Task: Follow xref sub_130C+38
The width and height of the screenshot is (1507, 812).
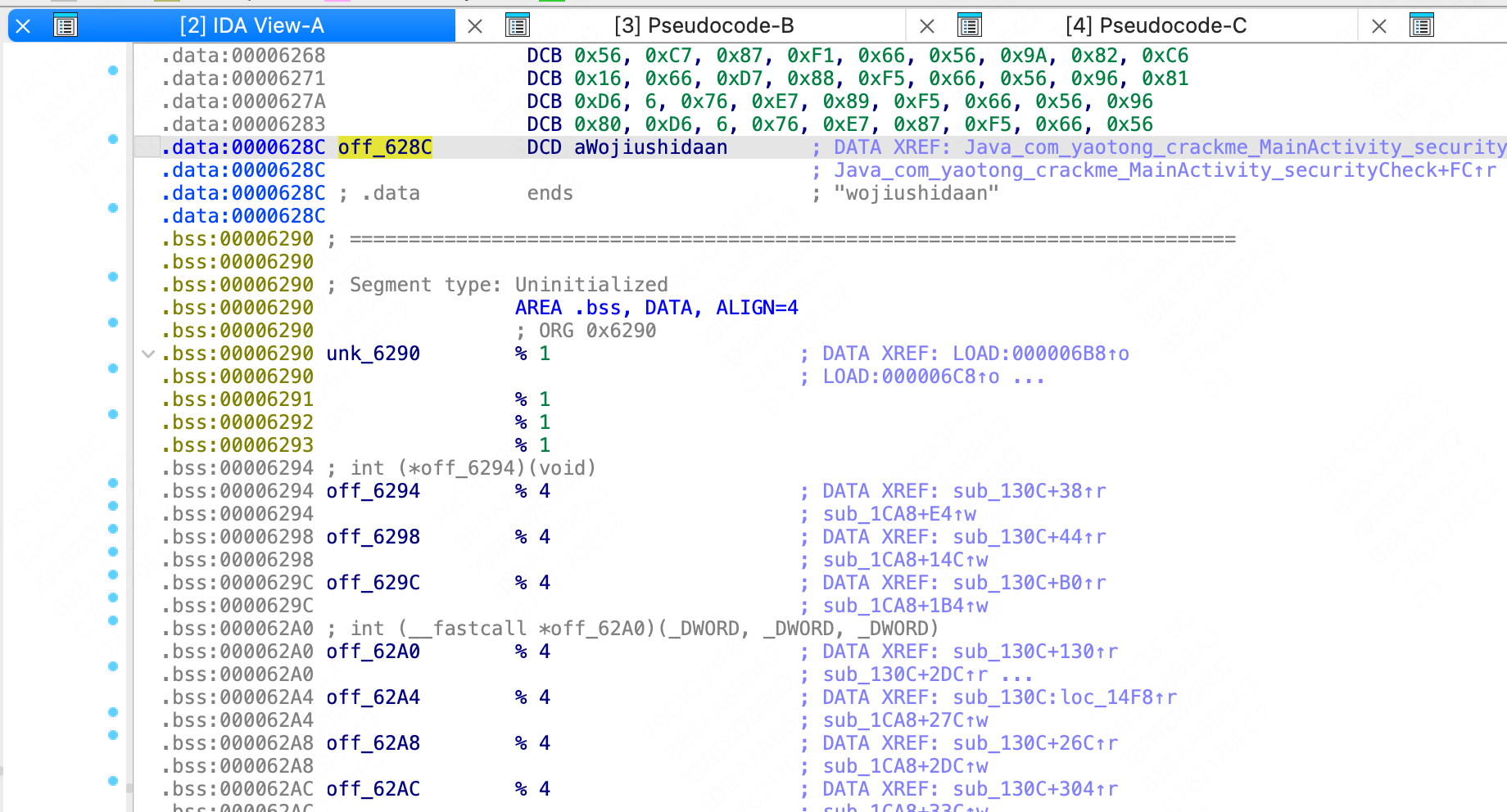Action: [x=1030, y=491]
